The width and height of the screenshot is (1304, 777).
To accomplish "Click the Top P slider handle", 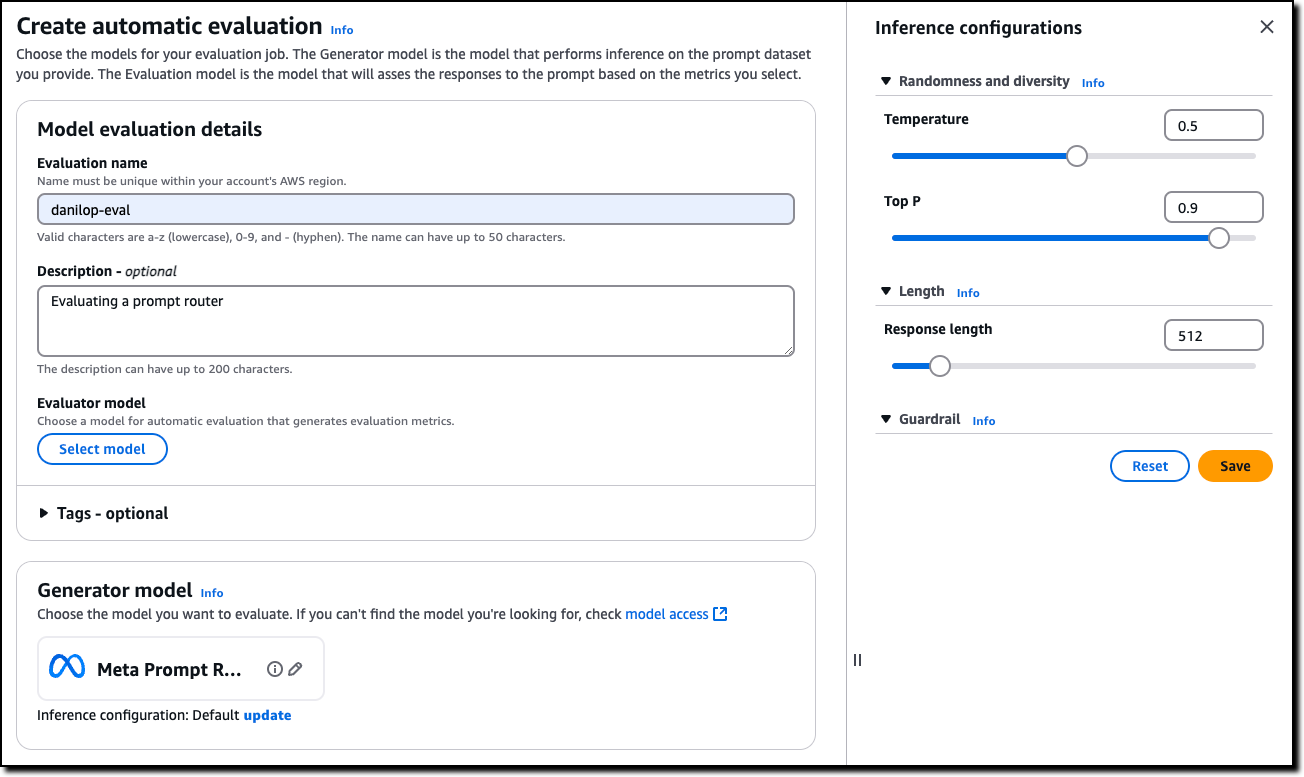I will coord(1218,238).
